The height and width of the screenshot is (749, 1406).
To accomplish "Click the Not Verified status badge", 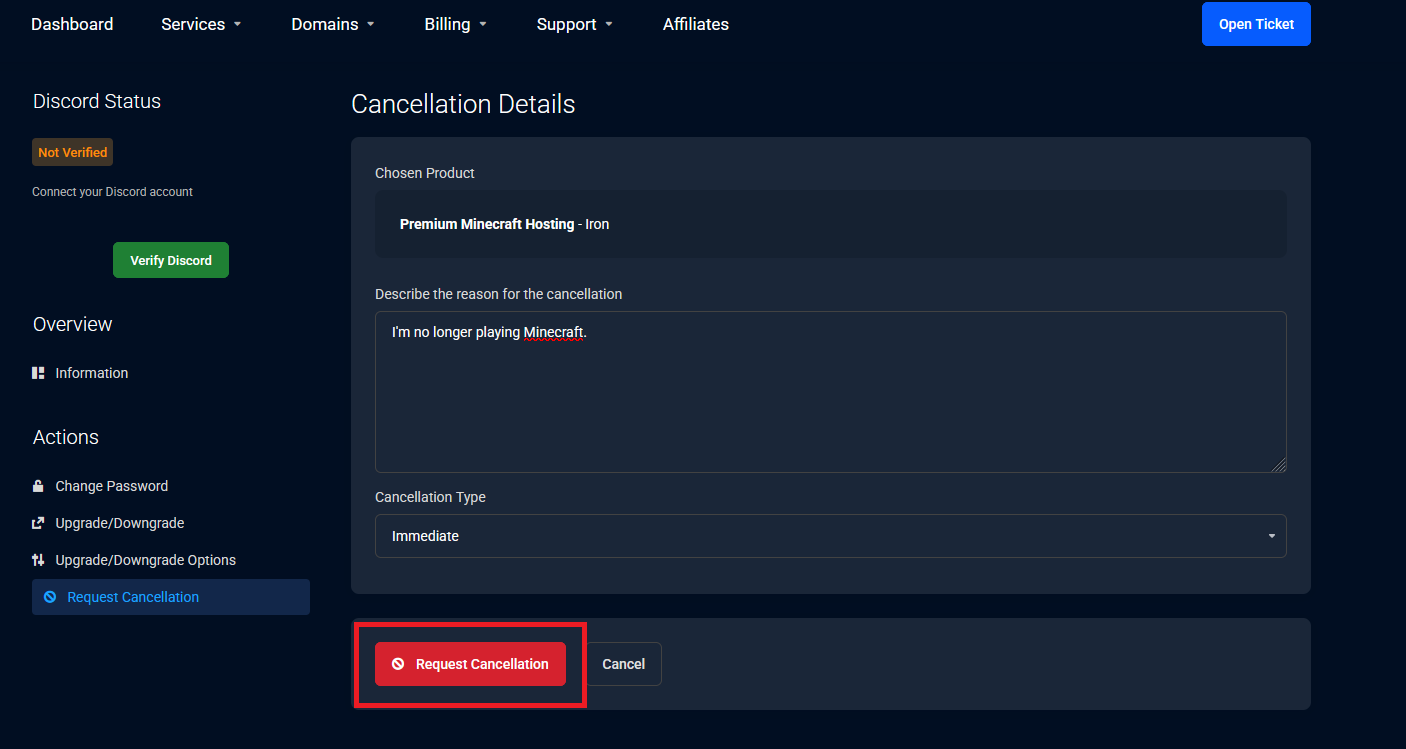I will pyautogui.click(x=72, y=152).
